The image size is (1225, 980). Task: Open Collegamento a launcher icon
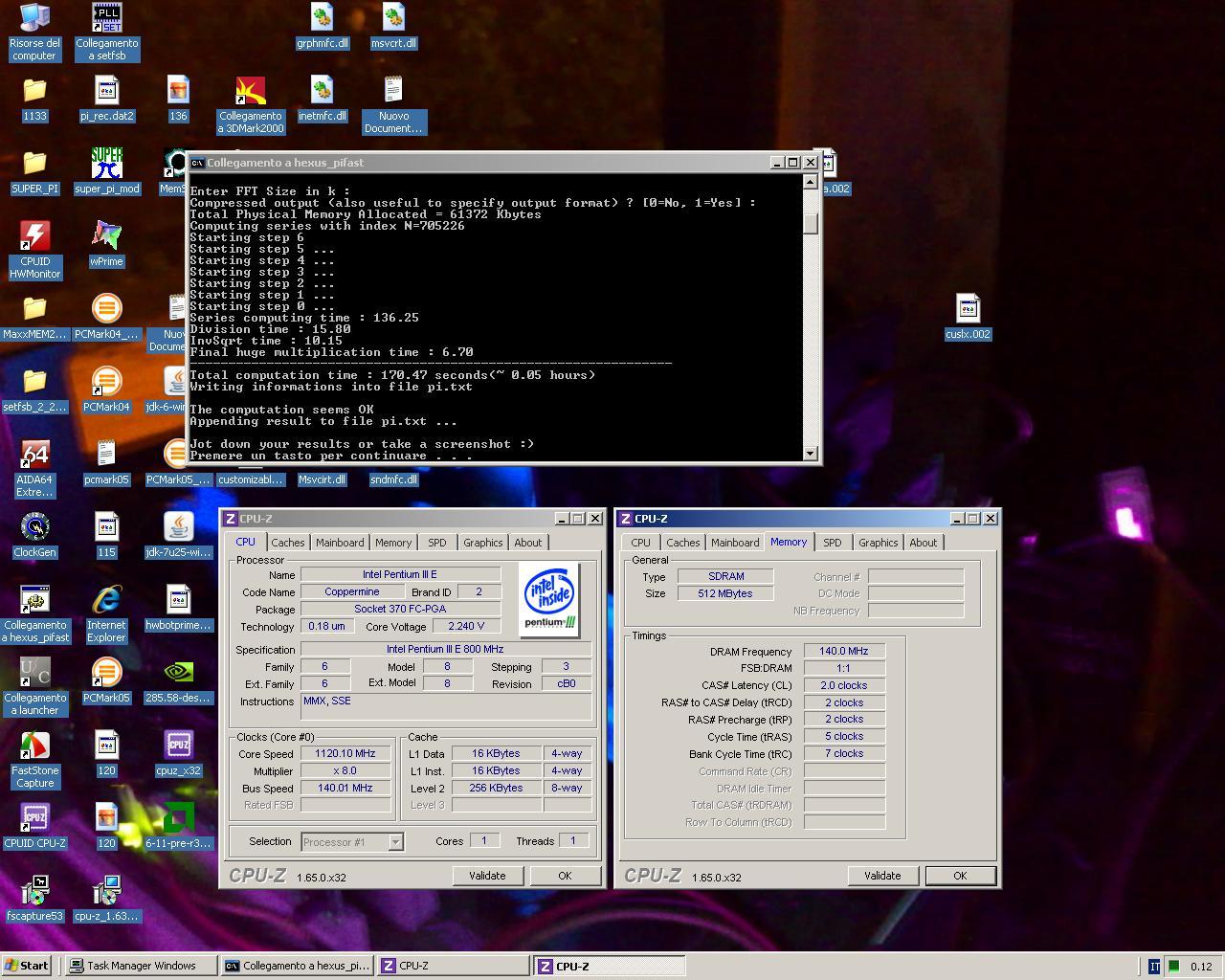pyautogui.click(x=34, y=687)
